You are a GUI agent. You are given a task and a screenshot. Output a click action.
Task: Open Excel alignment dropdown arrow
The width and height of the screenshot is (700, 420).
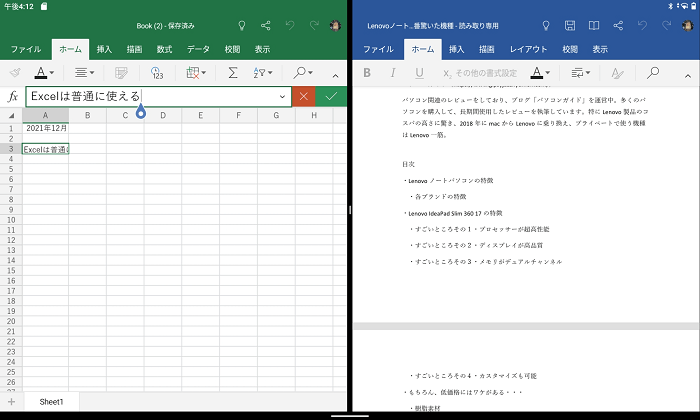click(92, 73)
